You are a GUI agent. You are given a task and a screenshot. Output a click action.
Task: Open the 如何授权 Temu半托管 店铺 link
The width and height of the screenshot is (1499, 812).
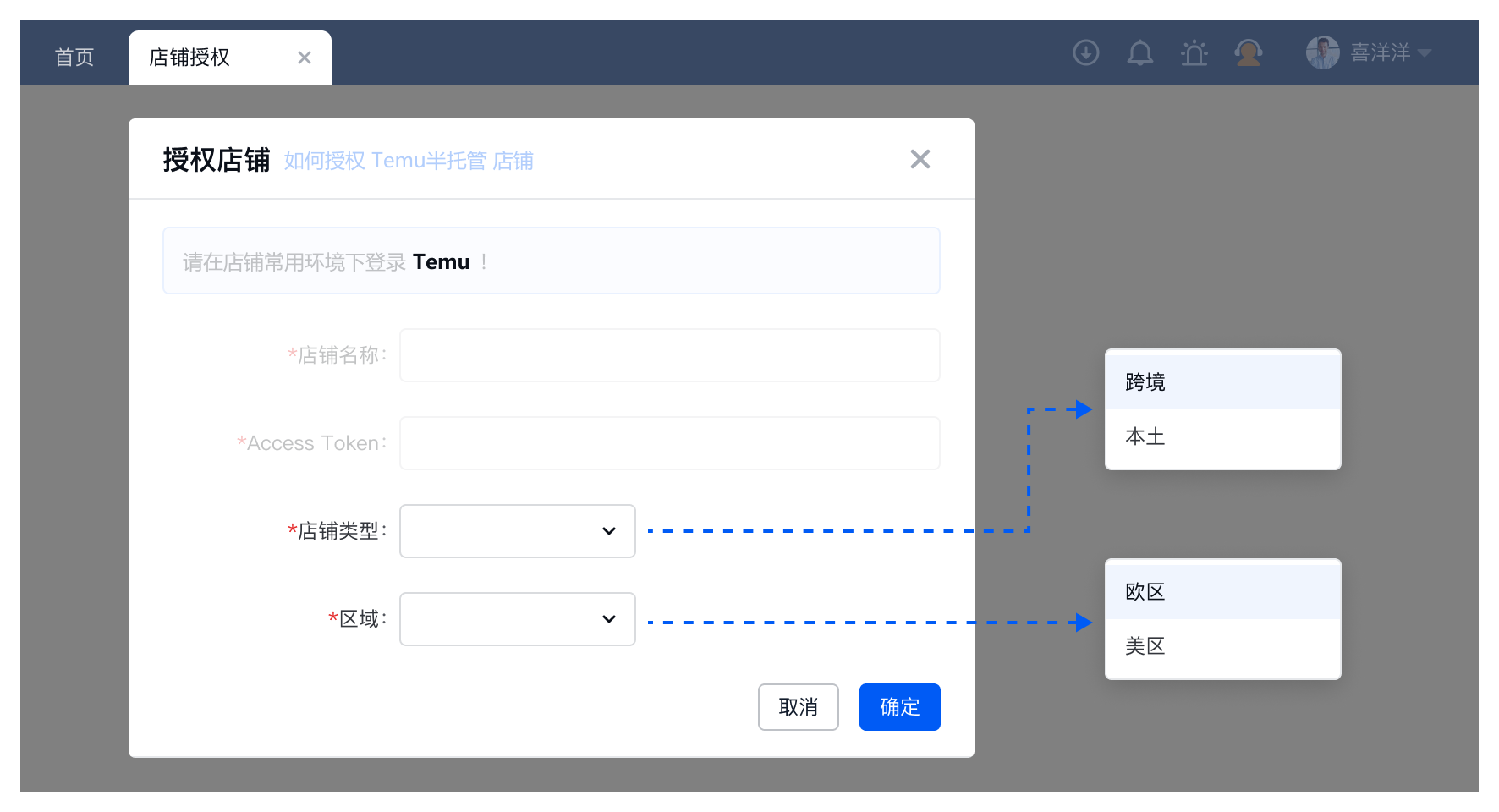[409, 161]
